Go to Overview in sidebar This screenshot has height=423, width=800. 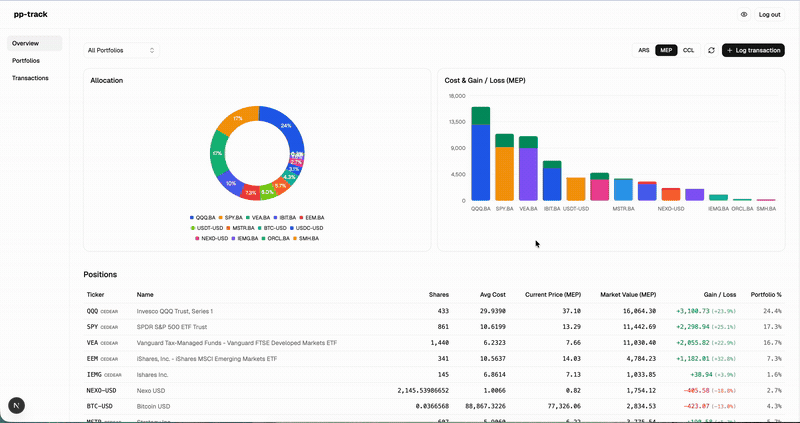[x=35, y=43]
